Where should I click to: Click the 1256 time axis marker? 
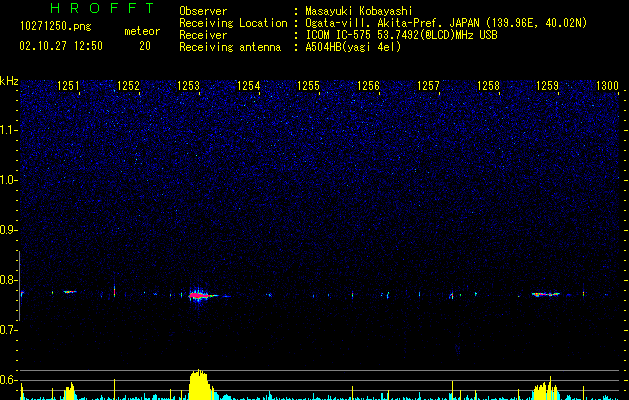tap(368, 86)
